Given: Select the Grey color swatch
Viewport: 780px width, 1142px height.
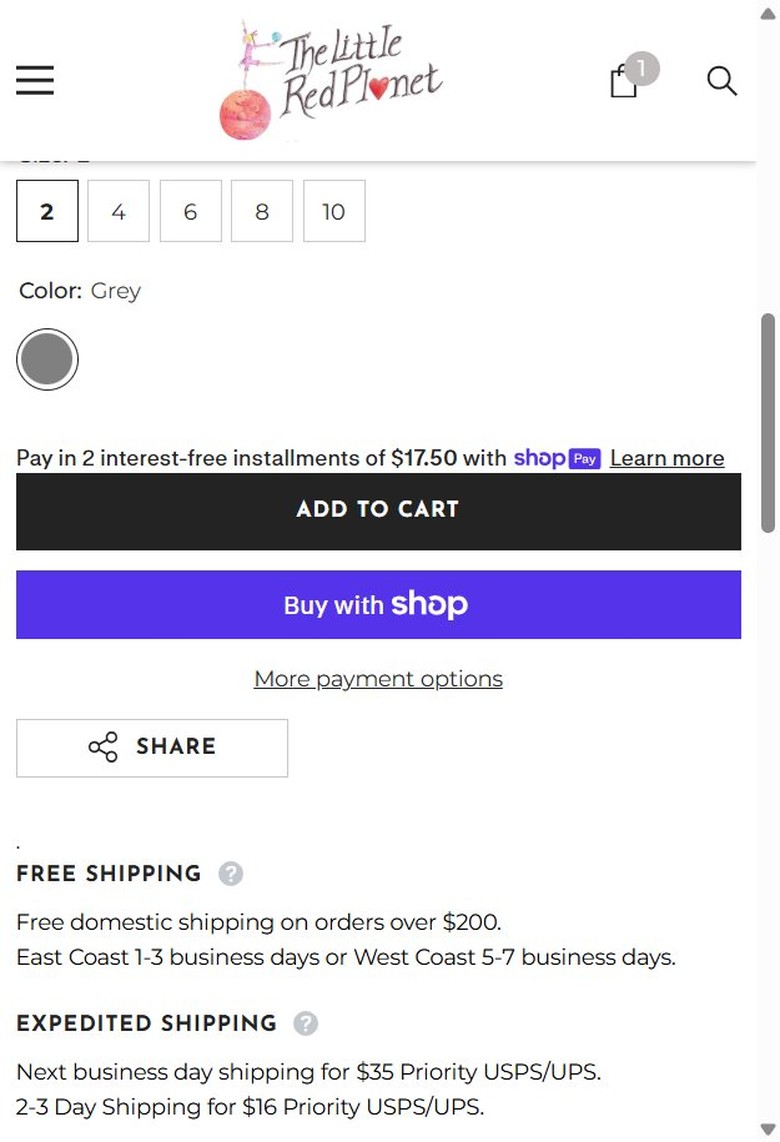Looking at the screenshot, I should pos(47,360).
